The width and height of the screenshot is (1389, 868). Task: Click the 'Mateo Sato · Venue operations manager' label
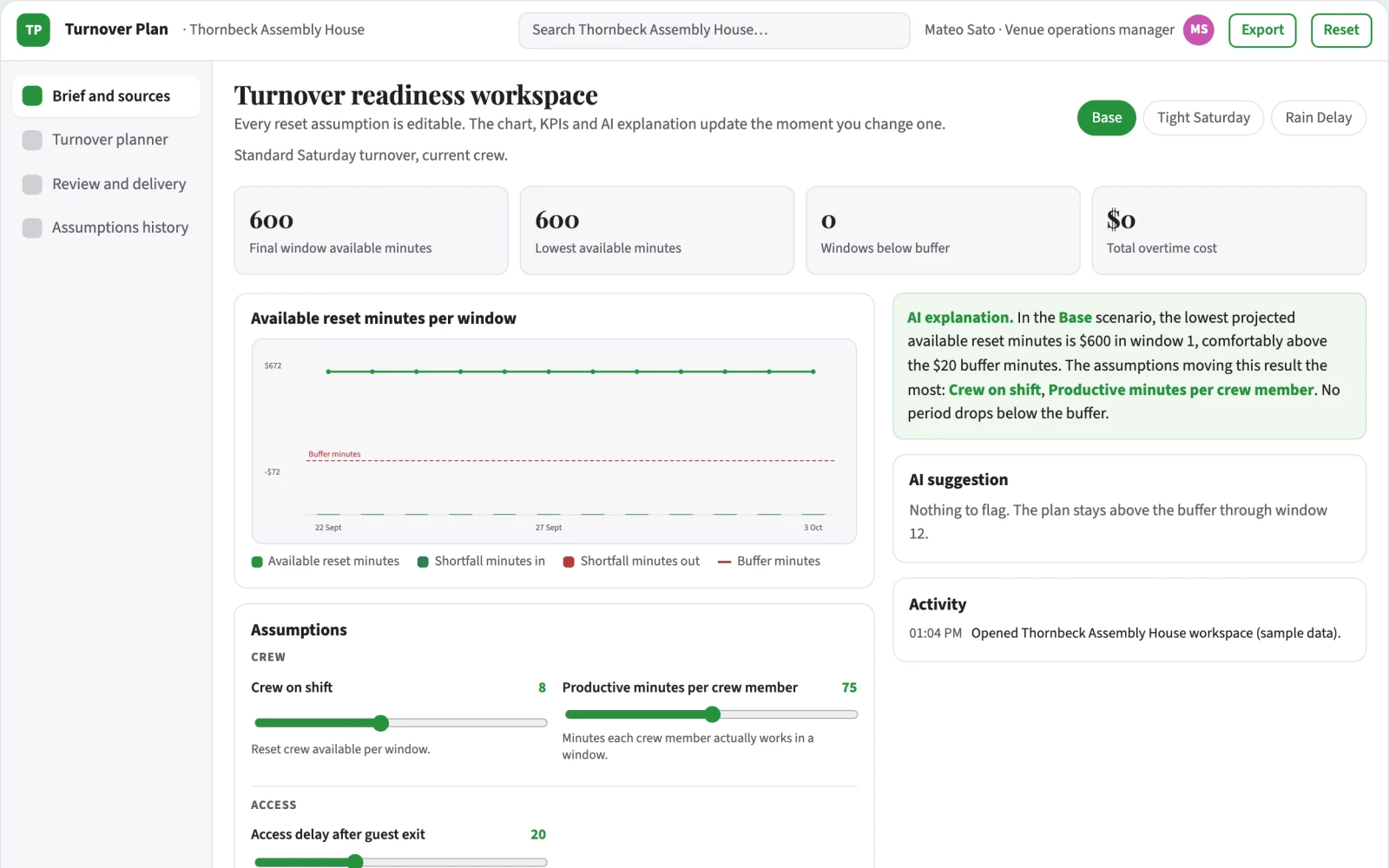(x=1049, y=30)
